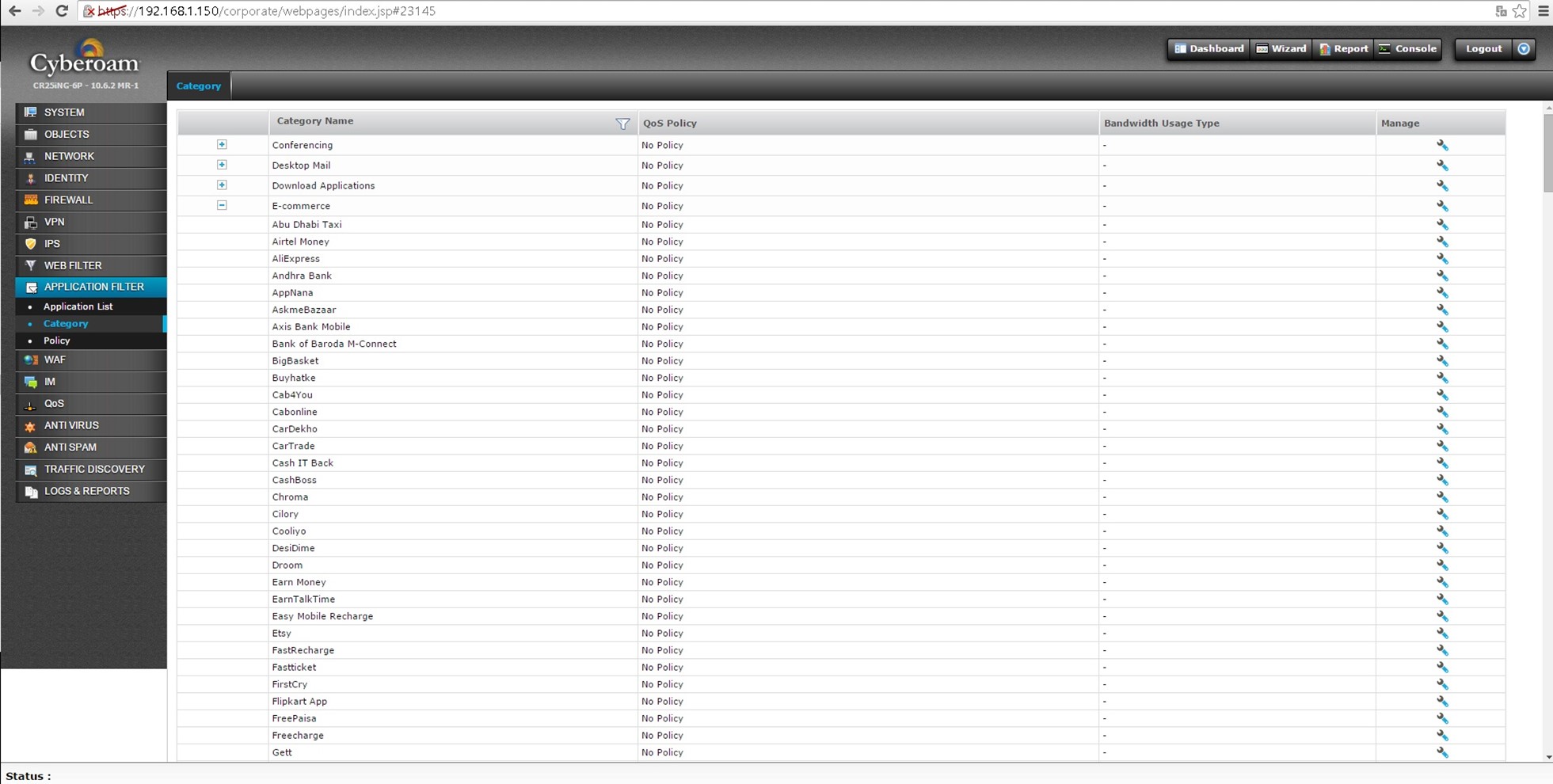
Task: Open manage wrench for Download Applications
Action: pos(1442,185)
